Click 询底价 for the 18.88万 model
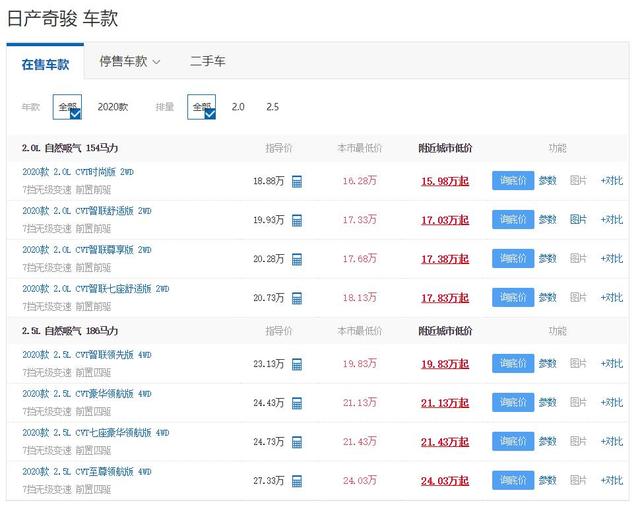This screenshot has height=507, width=640. pyautogui.click(x=513, y=180)
